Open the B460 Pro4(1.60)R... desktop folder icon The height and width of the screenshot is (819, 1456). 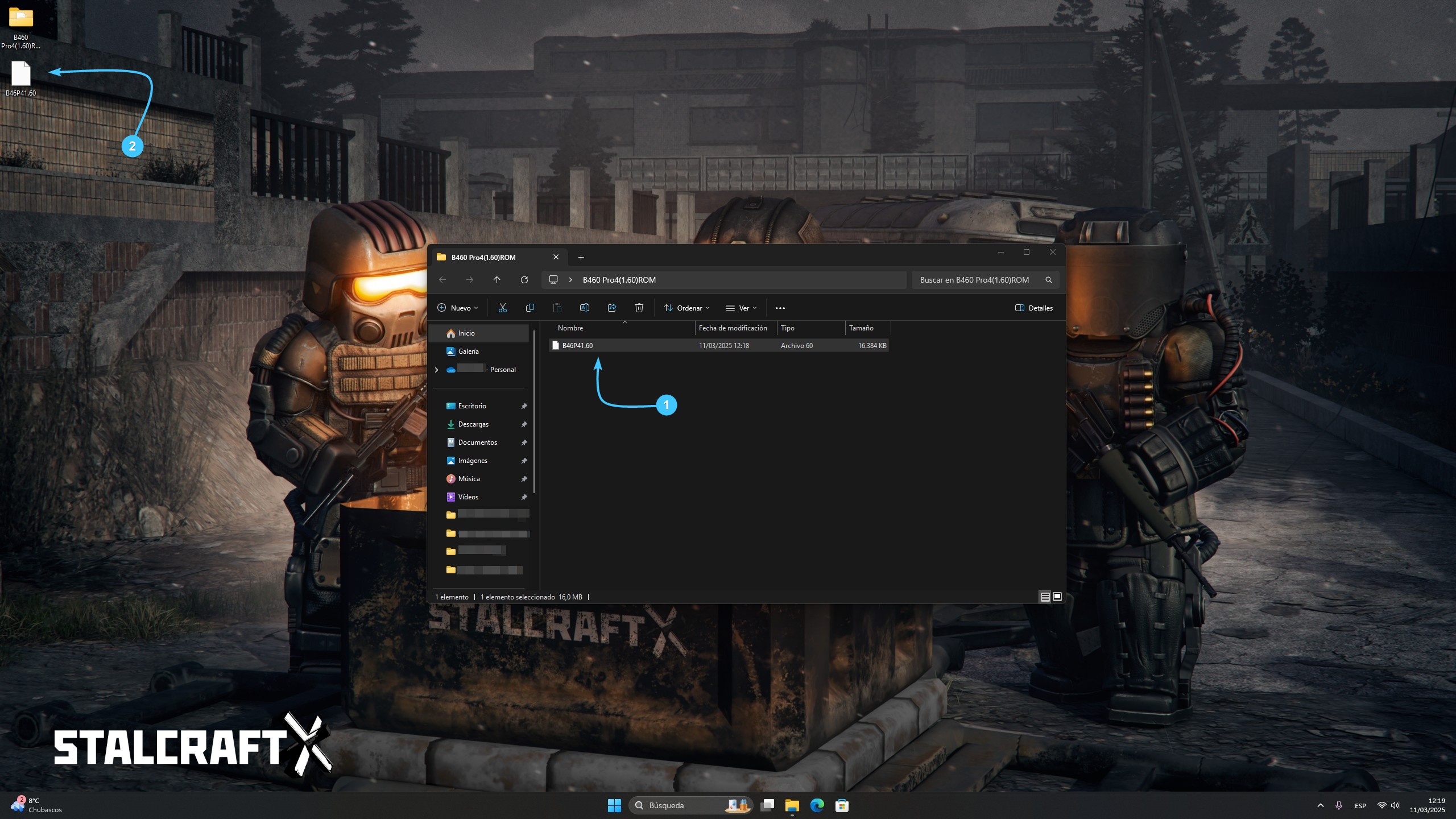click(x=21, y=27)
